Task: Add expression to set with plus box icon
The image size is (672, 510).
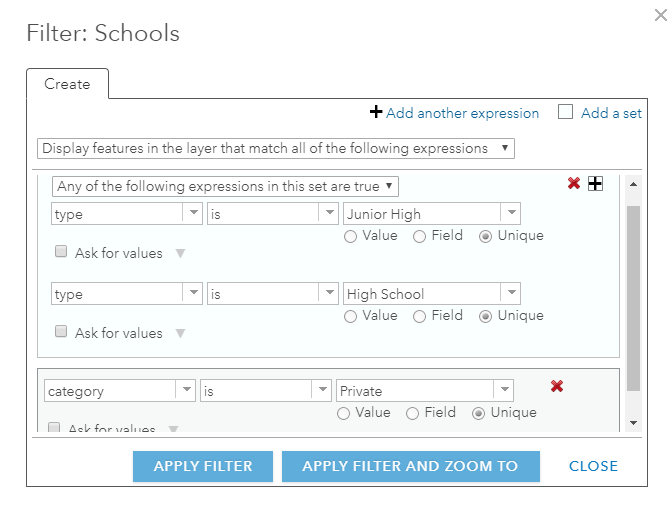Action: [595, 184]
